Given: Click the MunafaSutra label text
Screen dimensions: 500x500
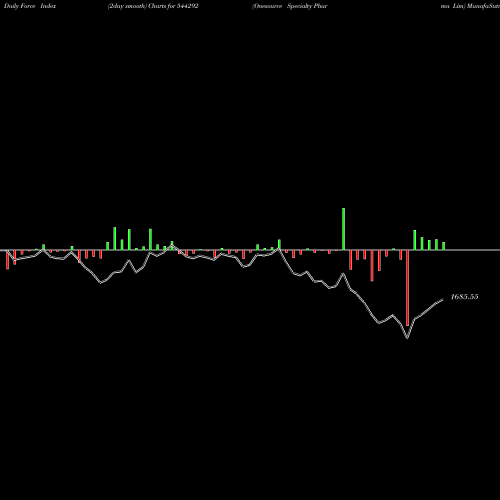Looking at the screenshot, I should click(x=483, y=6).
